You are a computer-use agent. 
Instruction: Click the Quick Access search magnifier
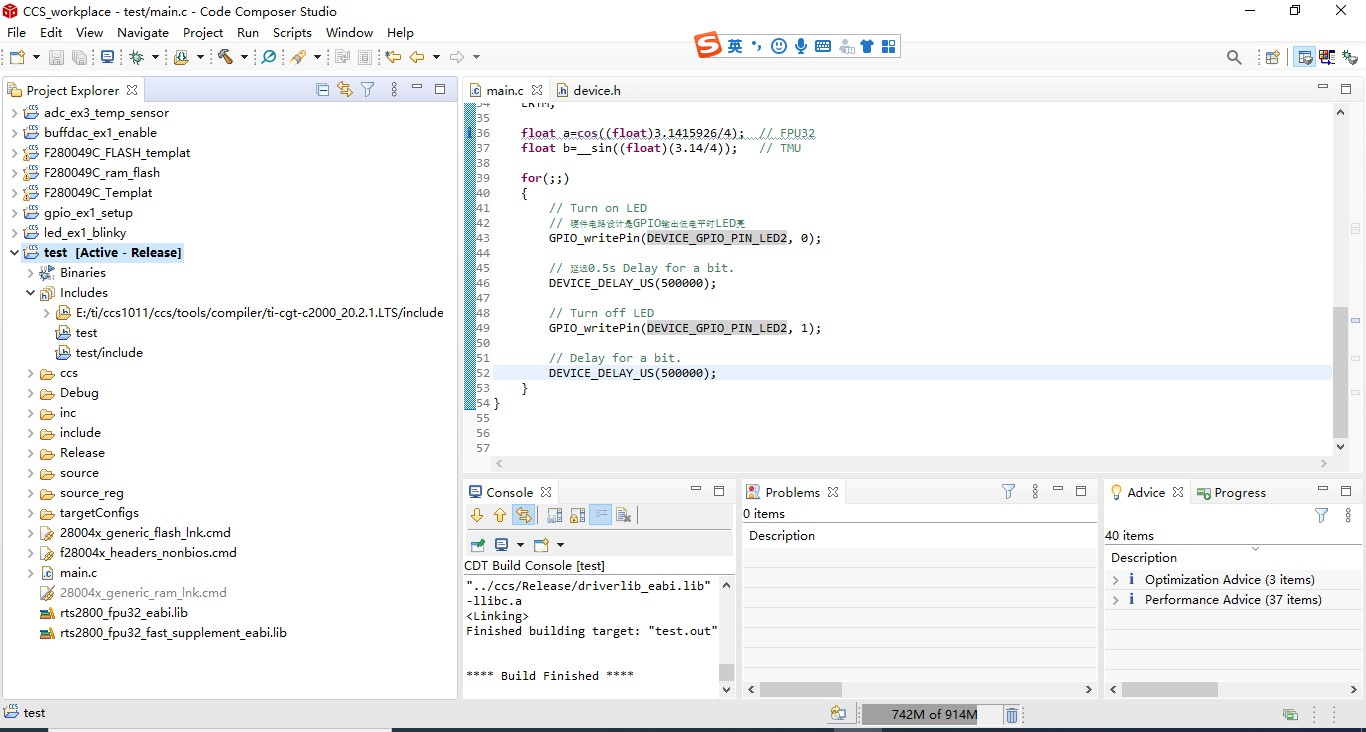coord(1234,57)
